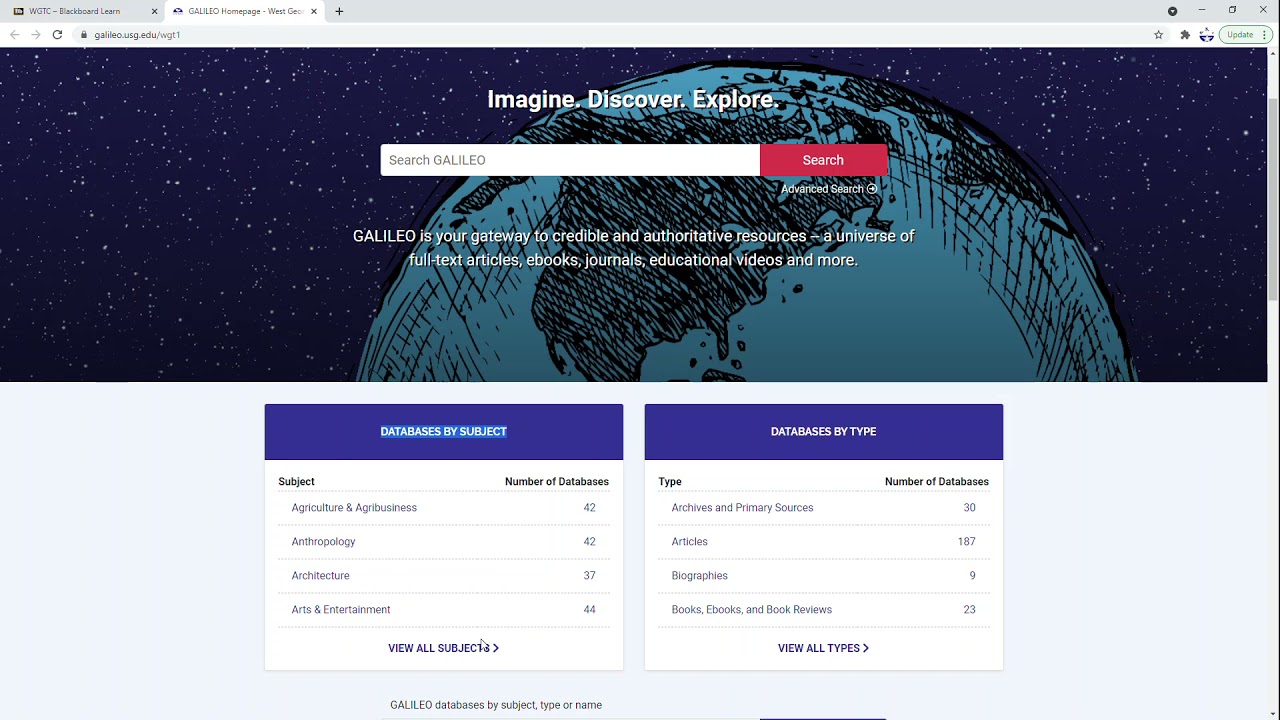Open the Advanced Search link
The height and width of the screenshot is (720, 1280).
828,189
